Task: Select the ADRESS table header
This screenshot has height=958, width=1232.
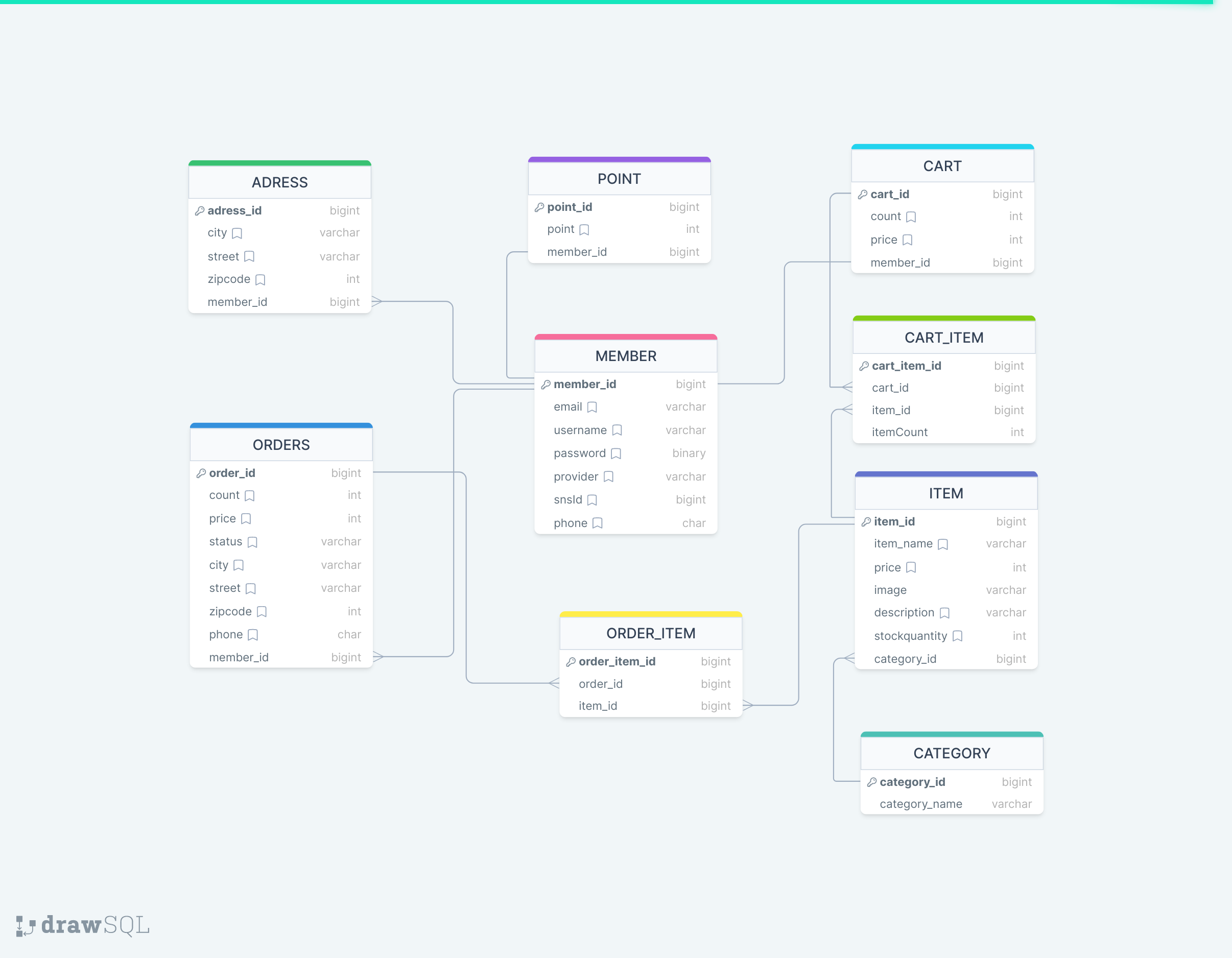Action: (280, 182)
